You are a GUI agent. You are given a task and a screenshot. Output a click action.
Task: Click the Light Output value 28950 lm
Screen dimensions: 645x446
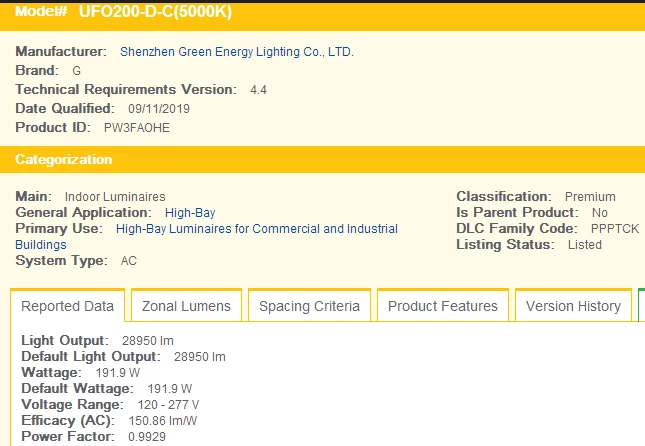(148, 341)
